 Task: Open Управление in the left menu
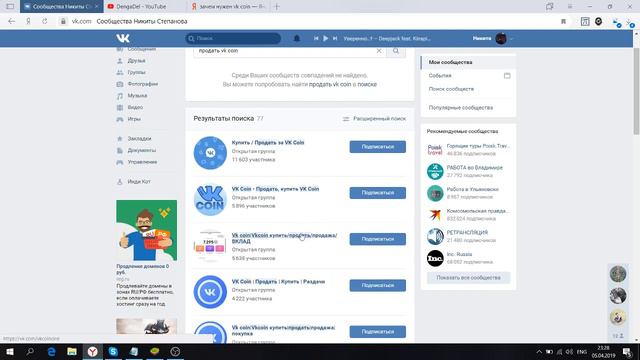(142, 162)
